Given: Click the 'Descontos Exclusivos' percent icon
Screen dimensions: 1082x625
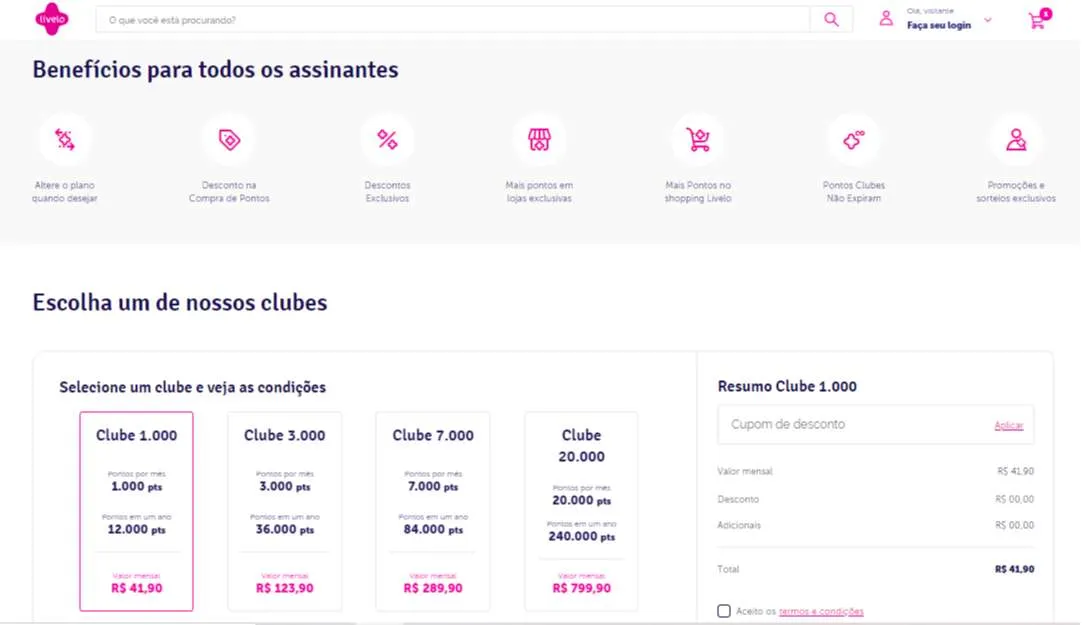Looking at the screenshot, I should tap(387, 140).
